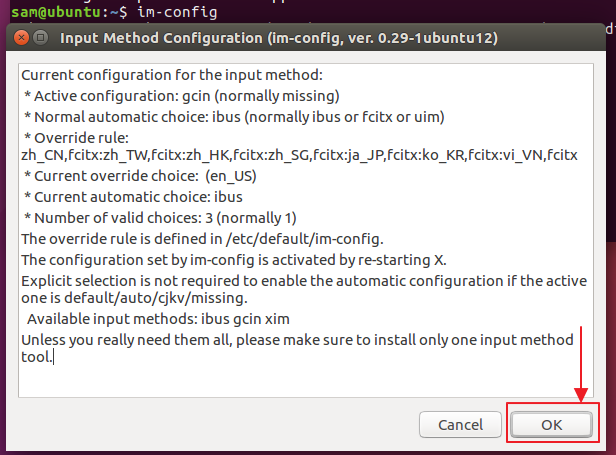616x455 pixels.
Task: Click the dialog title bar text
Action: (x=280, y=39)
